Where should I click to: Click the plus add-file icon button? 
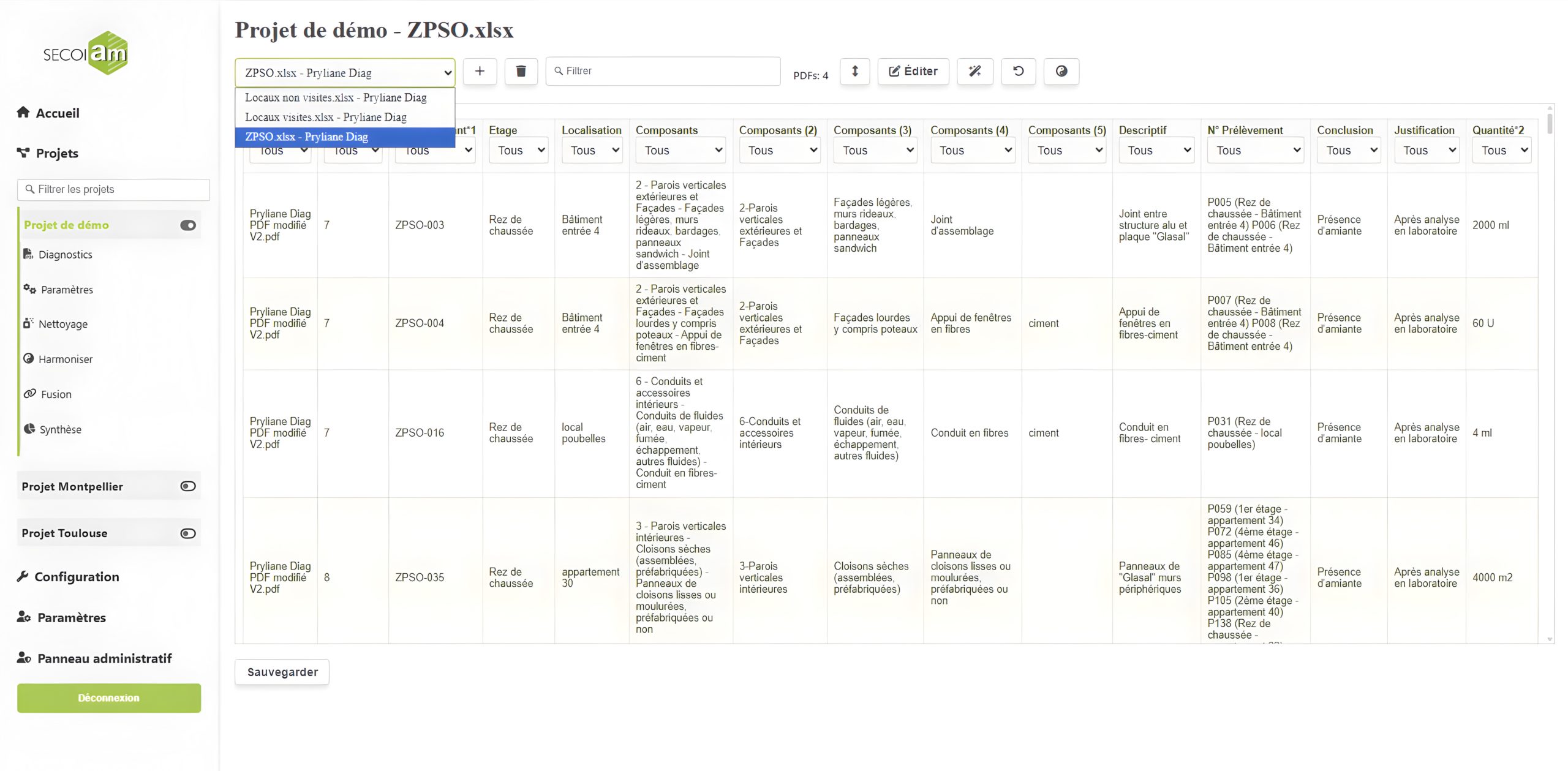[x=480, y=71]
